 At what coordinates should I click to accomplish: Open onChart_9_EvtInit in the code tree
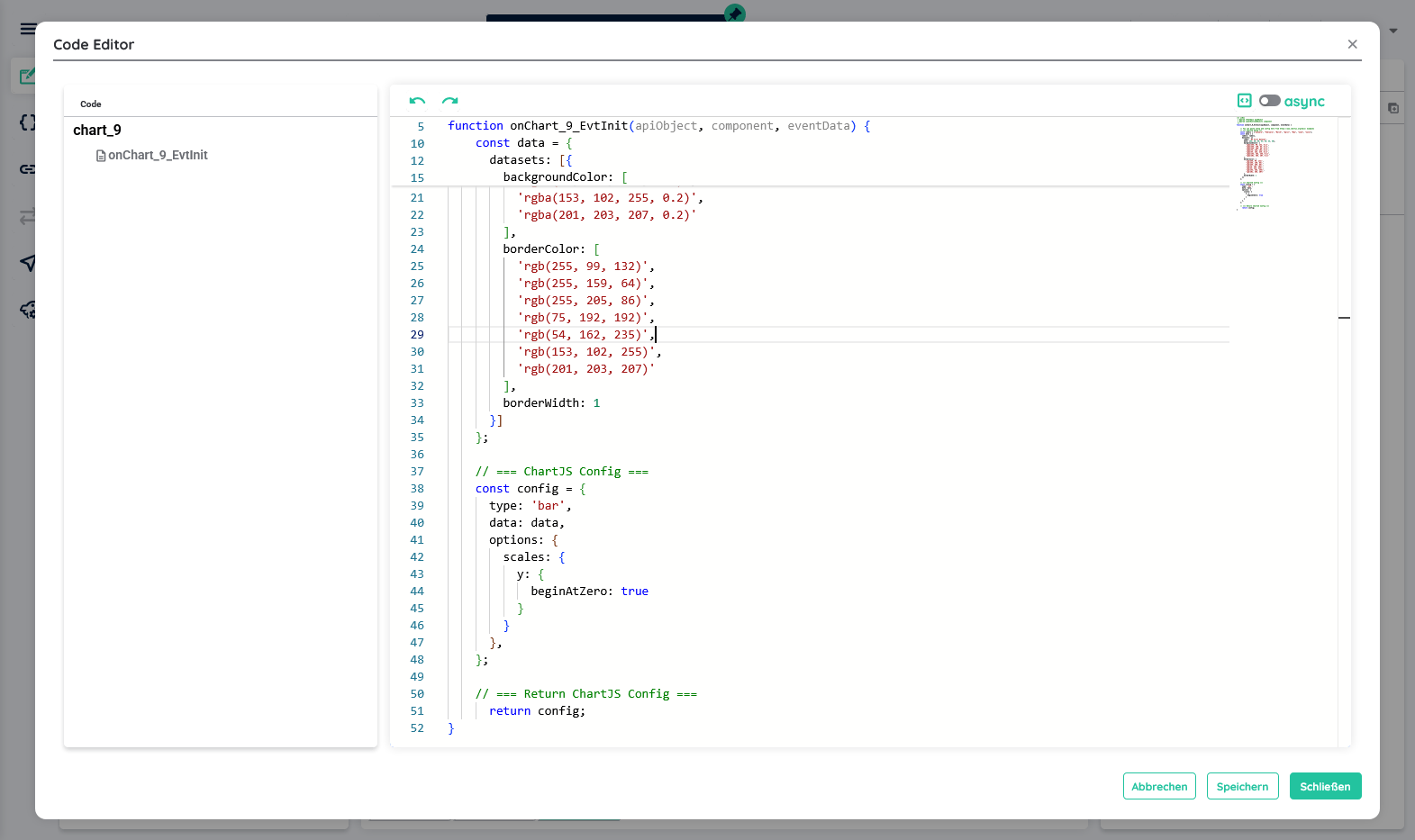point(158,156)
